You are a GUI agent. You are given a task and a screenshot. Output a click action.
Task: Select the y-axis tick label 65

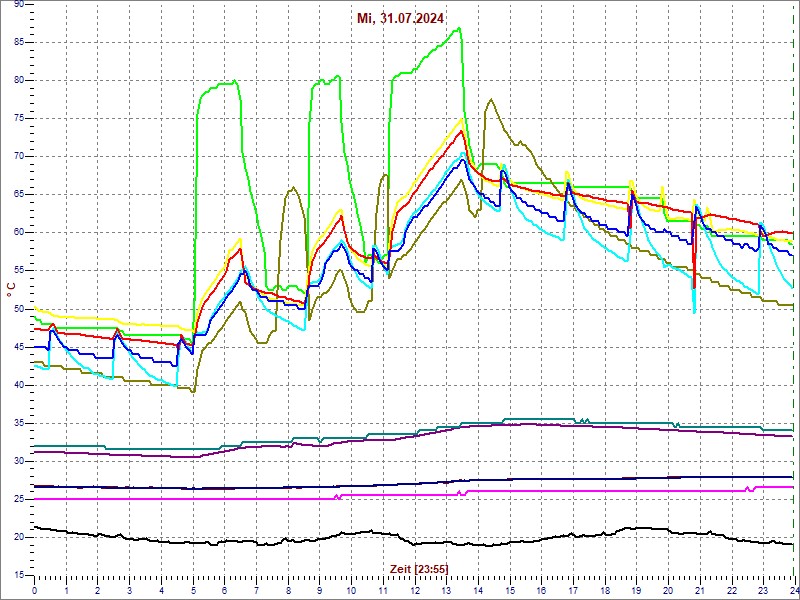tap(19, 194)
